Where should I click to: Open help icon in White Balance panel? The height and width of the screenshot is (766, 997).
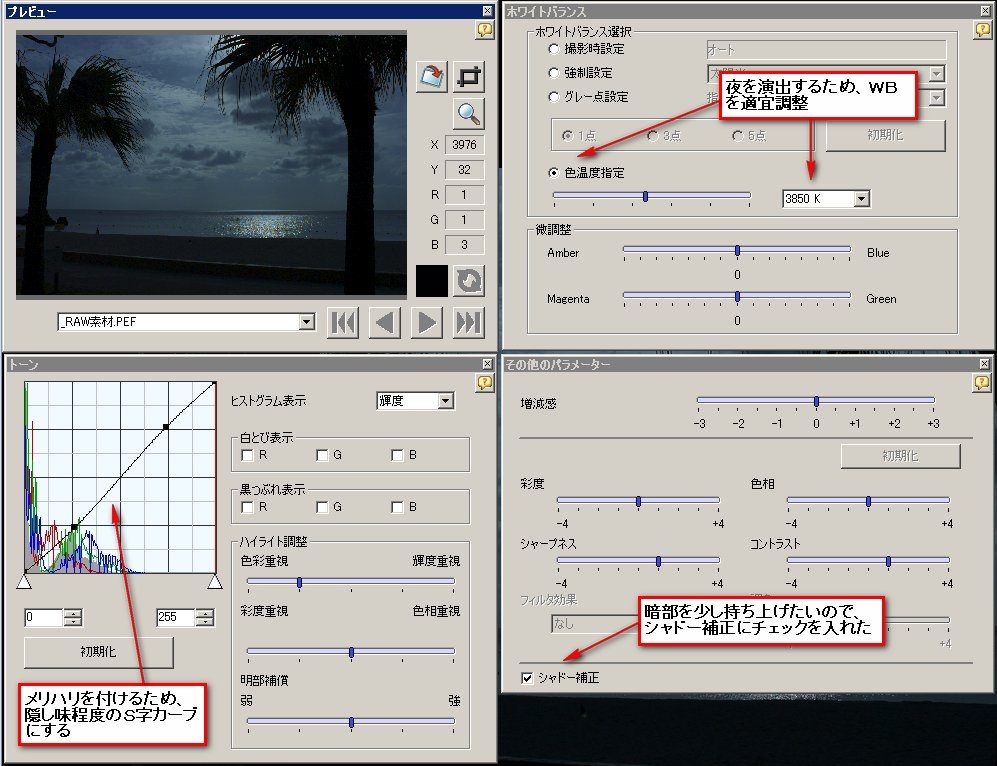[982, 29]
